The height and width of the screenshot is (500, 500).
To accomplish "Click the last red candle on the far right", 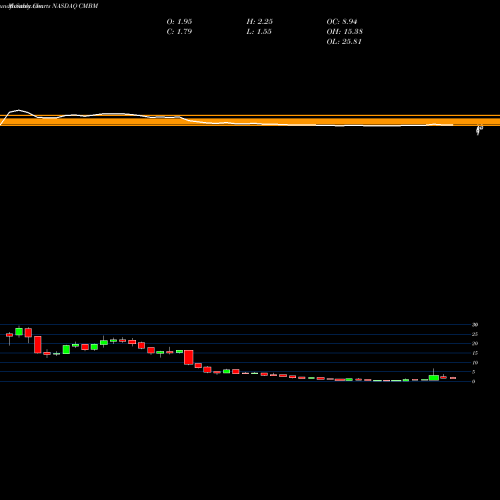I will pyautogui.click(x=453, y=378).
